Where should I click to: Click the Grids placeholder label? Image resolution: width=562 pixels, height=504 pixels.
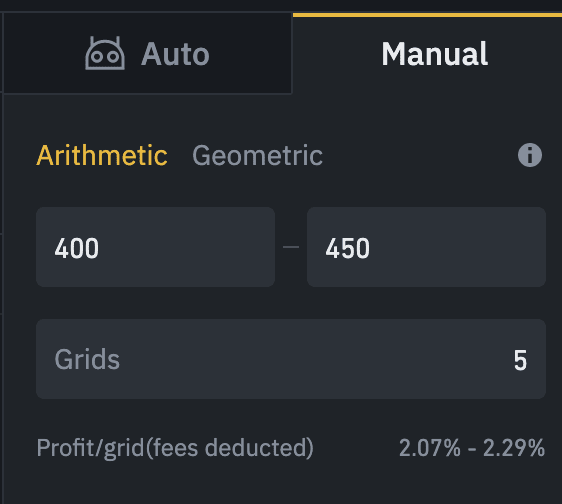(x=87, y=359)
